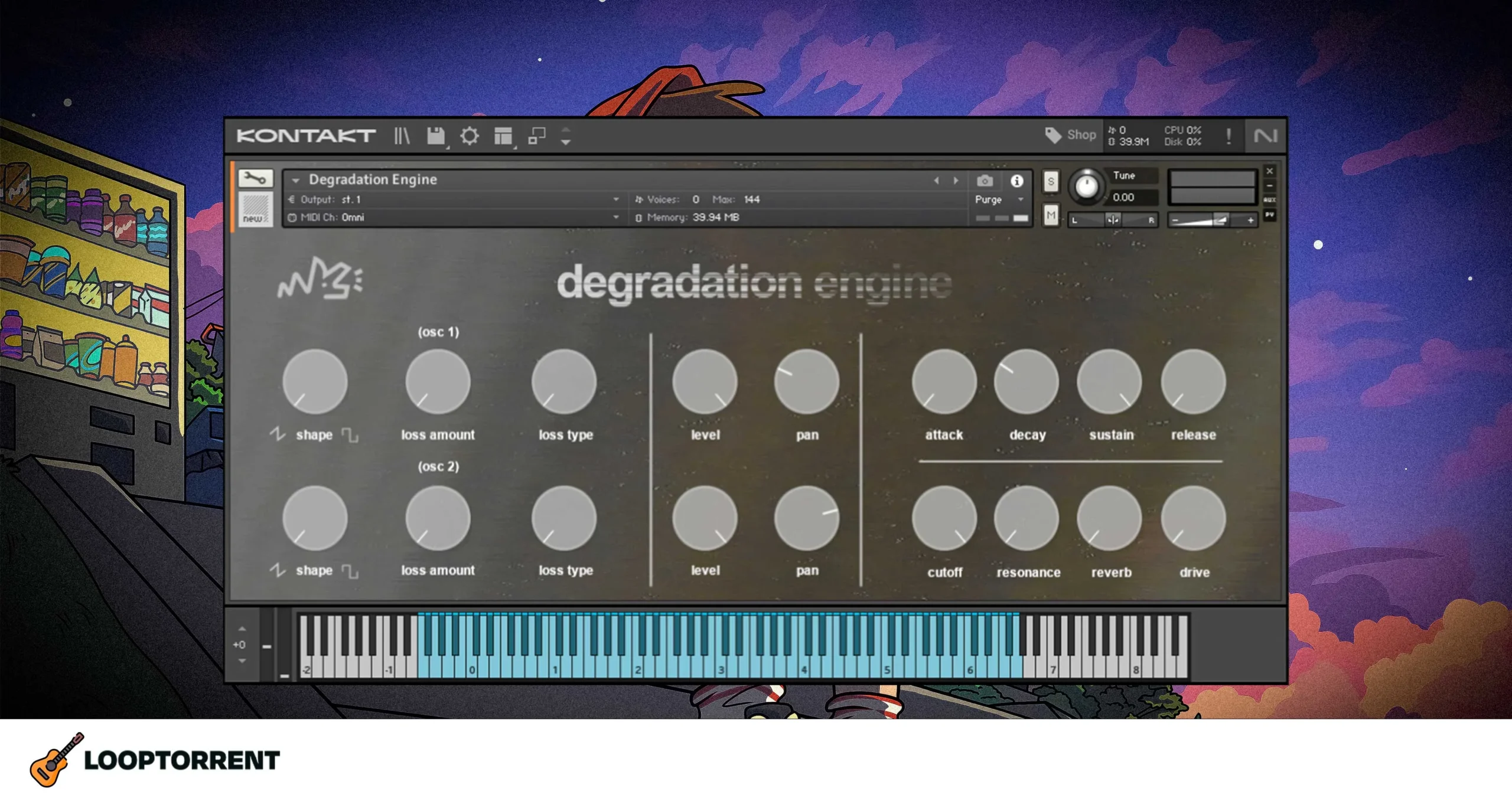Screen dimensions: 1512x801
Task: Click osc 2 shape knob
Action: point(315,518)
